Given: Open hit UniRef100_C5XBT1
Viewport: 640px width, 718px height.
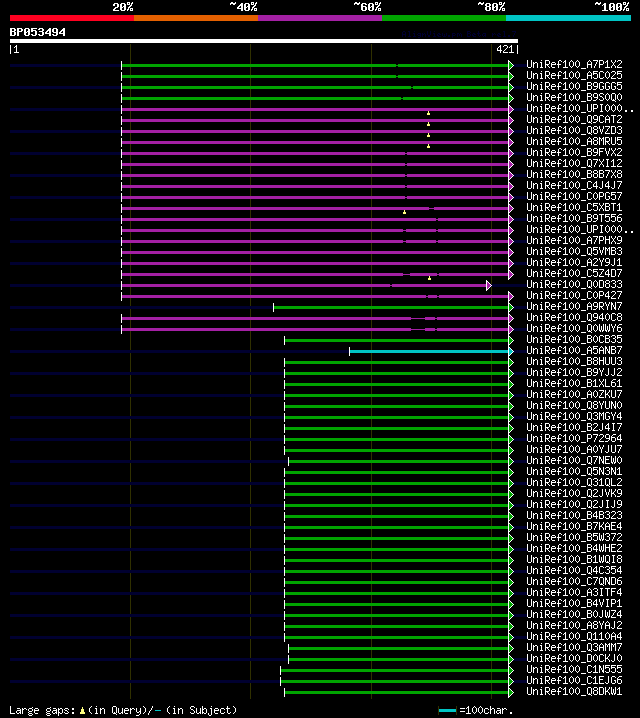Looking at the screenshot, I should pos(574,207).
